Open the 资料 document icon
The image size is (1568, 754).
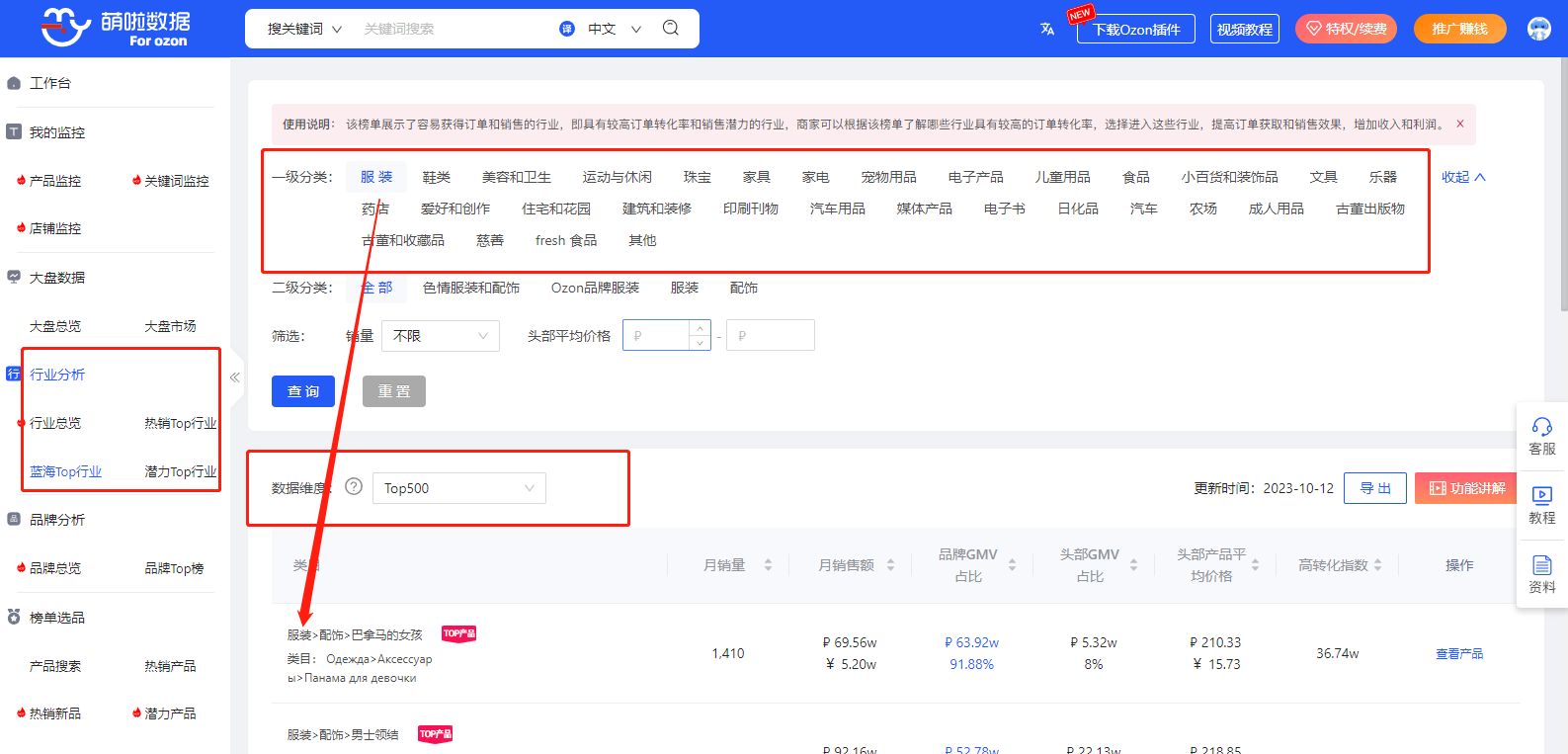click(x=1541, y=565)
